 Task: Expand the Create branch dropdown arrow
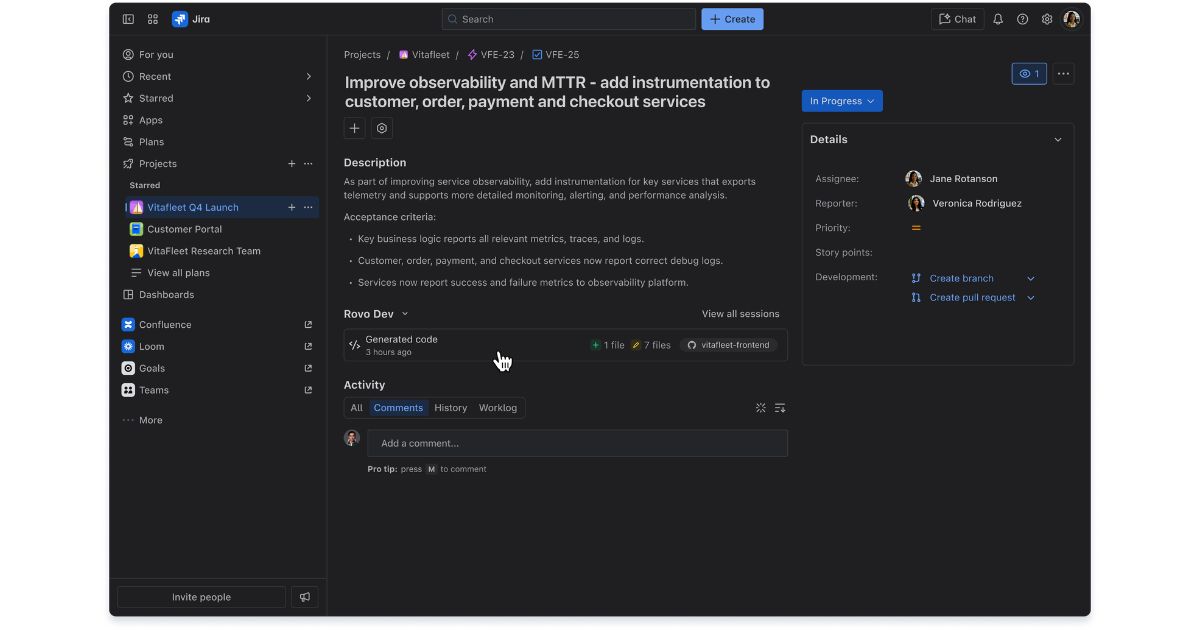tap(1031, 278)
